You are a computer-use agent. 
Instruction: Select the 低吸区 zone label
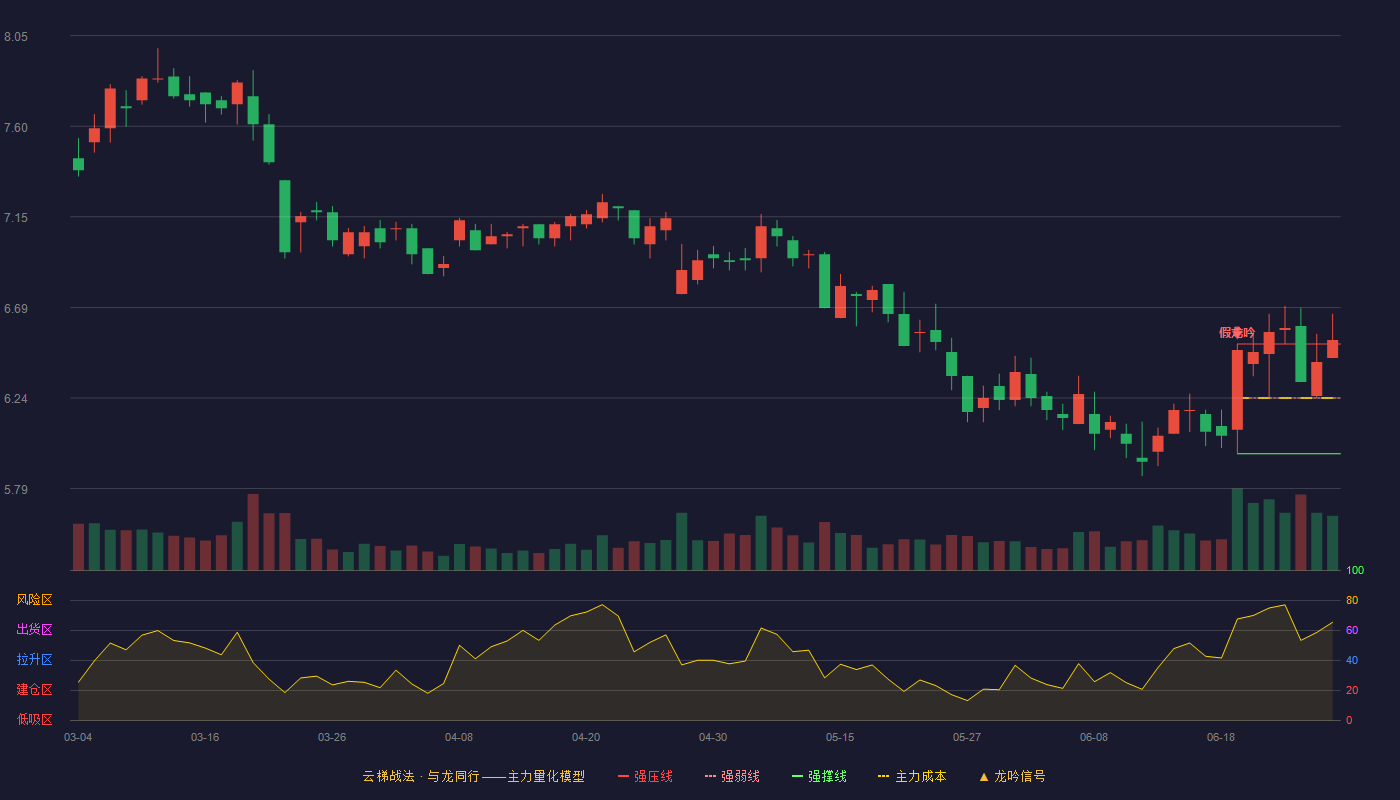tap(34, 719)
